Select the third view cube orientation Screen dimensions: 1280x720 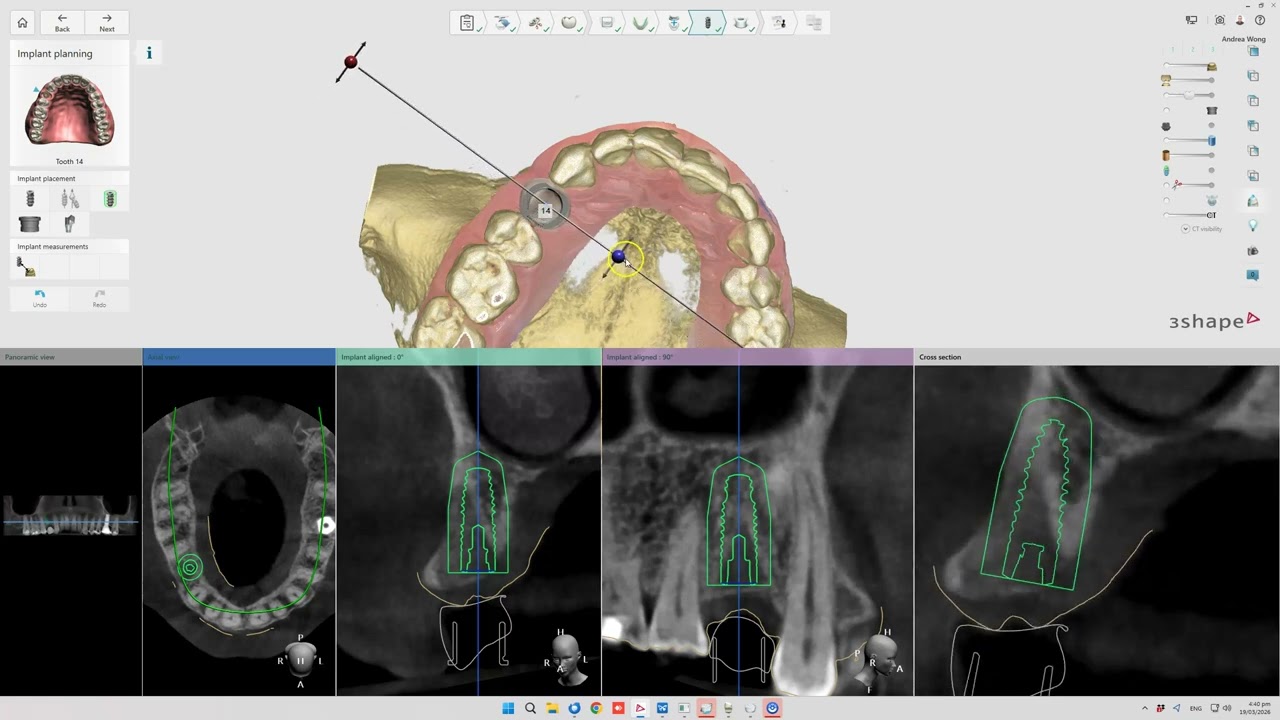(1253, 101)
